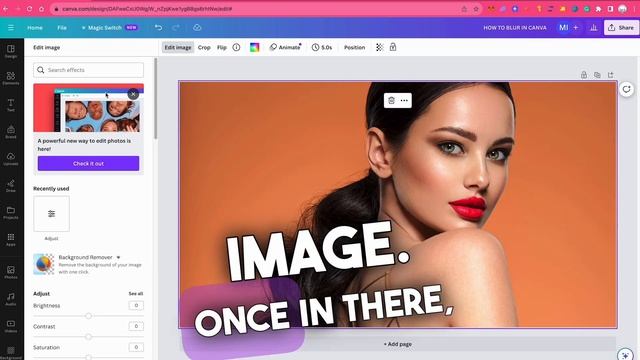Click the HOW TO BLUR IN CANVA title
640x360 pixels.
tap(515, 27)
